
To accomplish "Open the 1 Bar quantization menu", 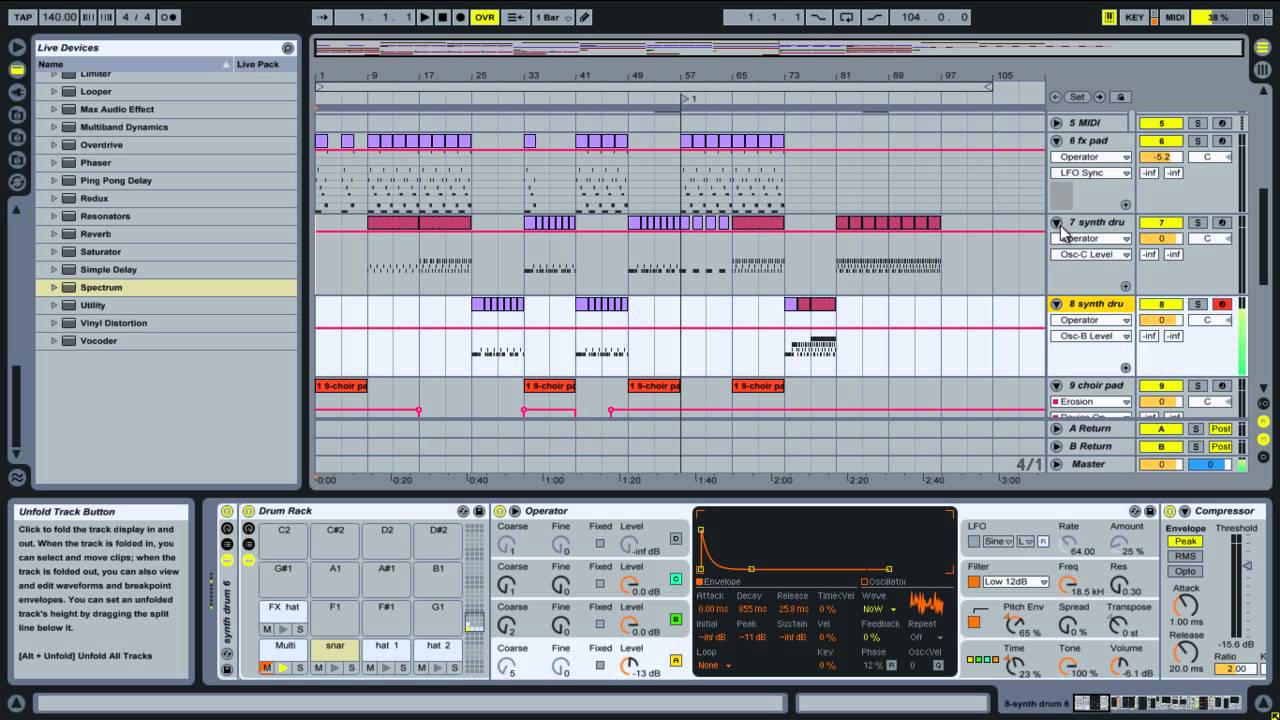I will pyautogui.click(x=552, y=17).
